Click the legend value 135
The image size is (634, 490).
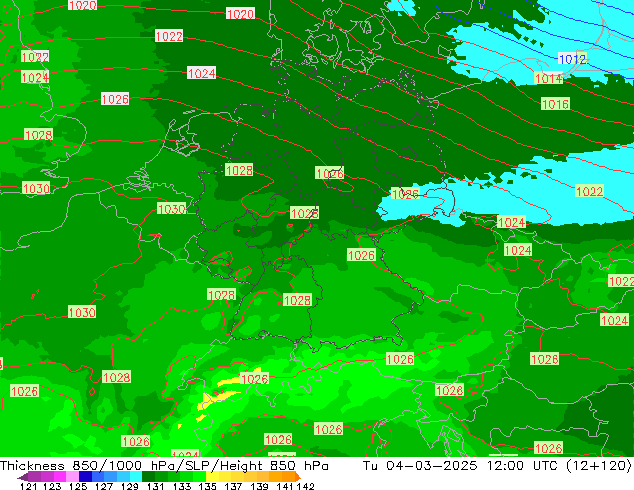[x=207, y=486]
